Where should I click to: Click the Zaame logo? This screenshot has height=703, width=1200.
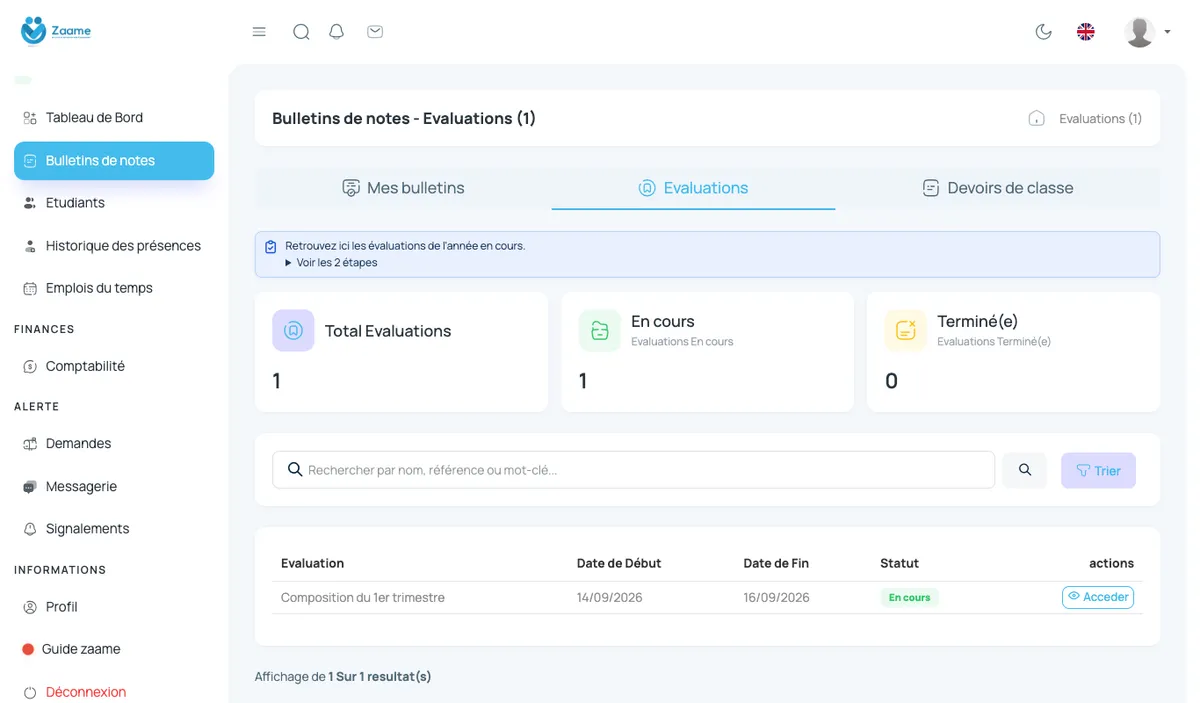[x=56, y=31]
